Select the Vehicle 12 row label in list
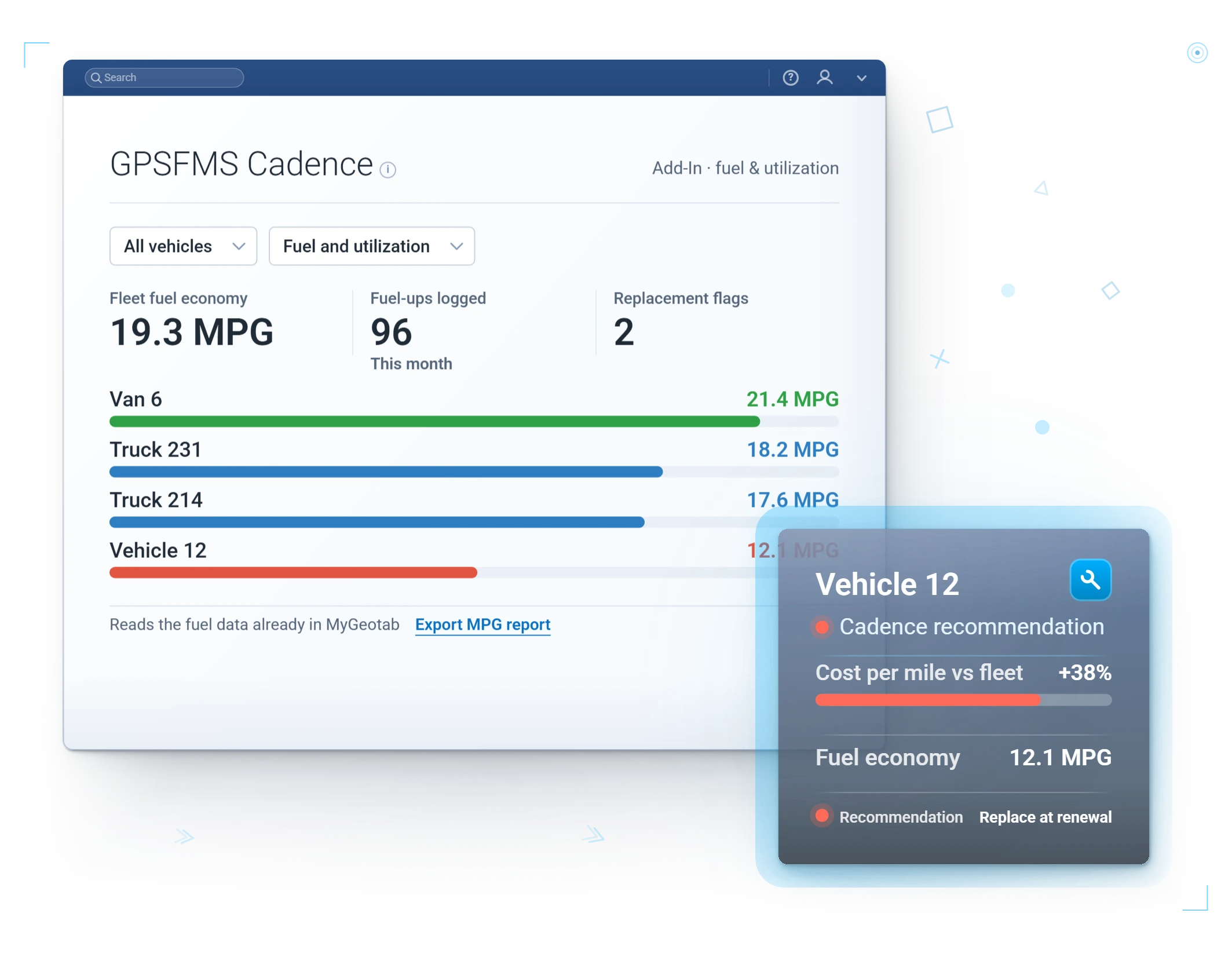 point(158,551)
